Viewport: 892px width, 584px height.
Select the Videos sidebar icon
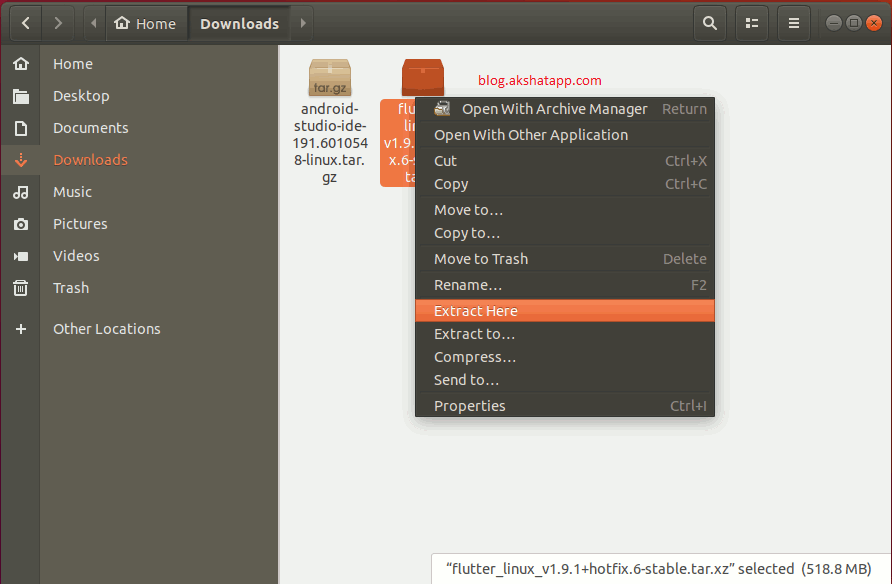coord(21,256)
